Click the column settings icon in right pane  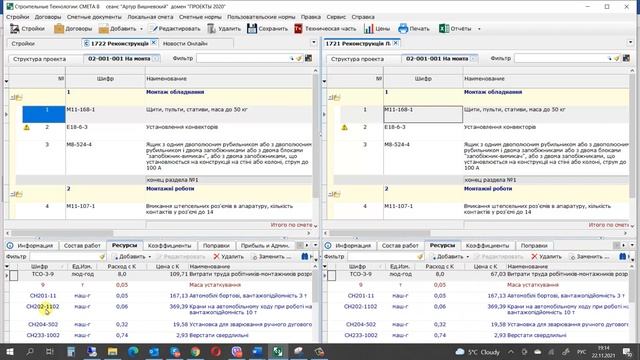coord(626,58)
